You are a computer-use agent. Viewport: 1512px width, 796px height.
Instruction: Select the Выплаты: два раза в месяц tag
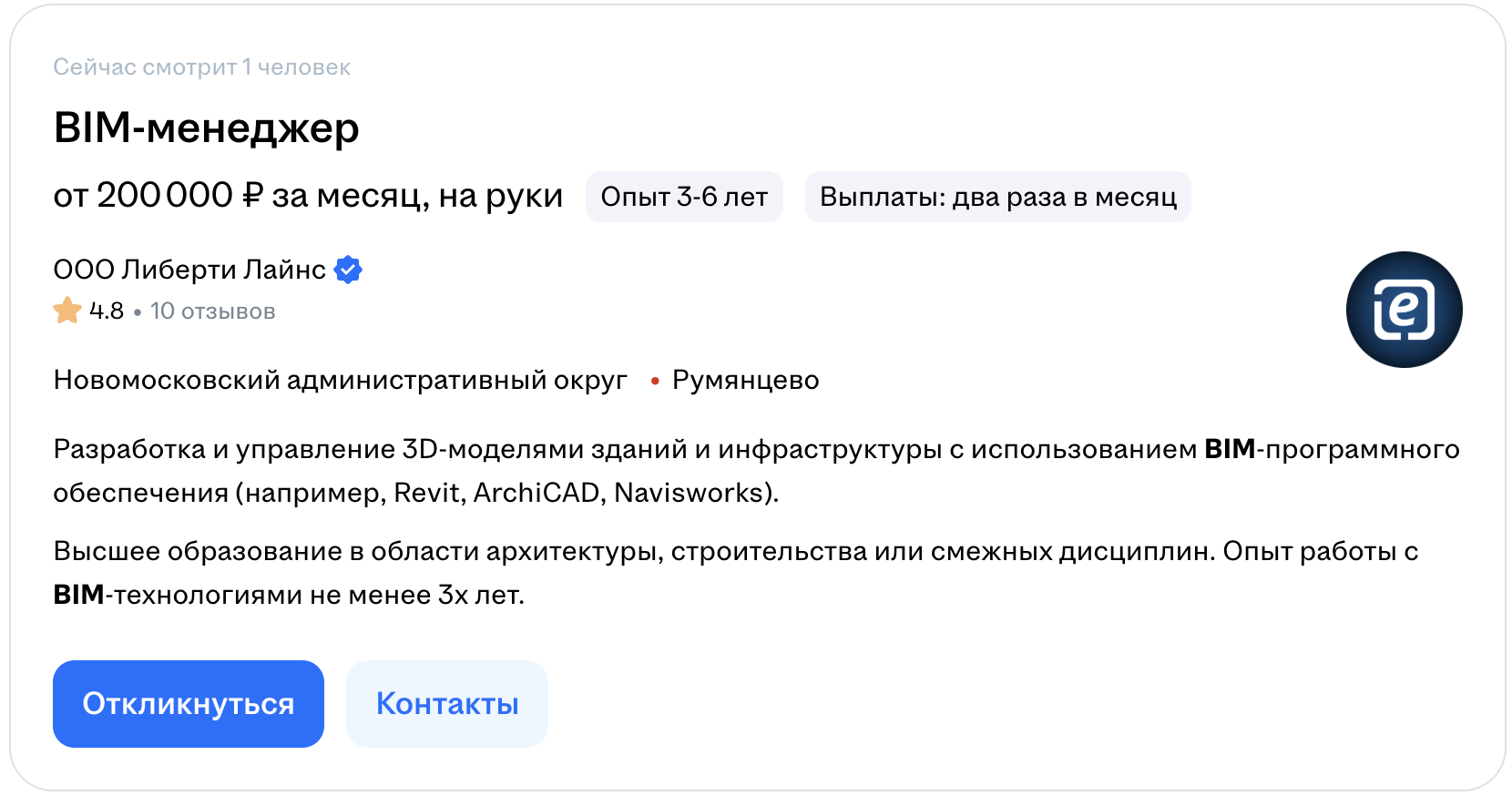[x=997, y=197]
